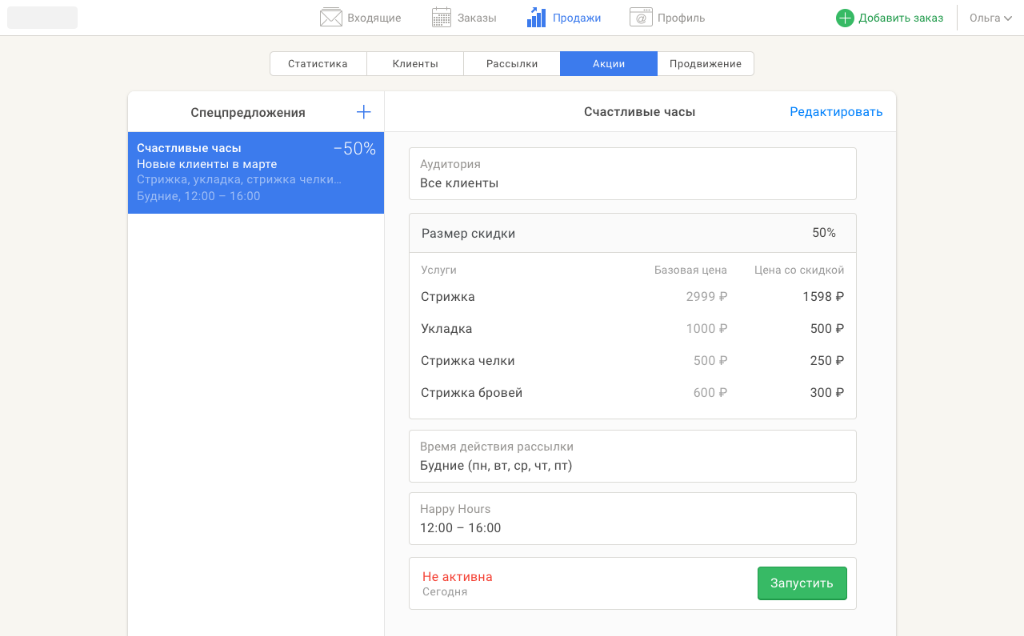Click the Укладка service name
Image resolution: width=1024 pixels, height=636 pixels.
point(446,328)
